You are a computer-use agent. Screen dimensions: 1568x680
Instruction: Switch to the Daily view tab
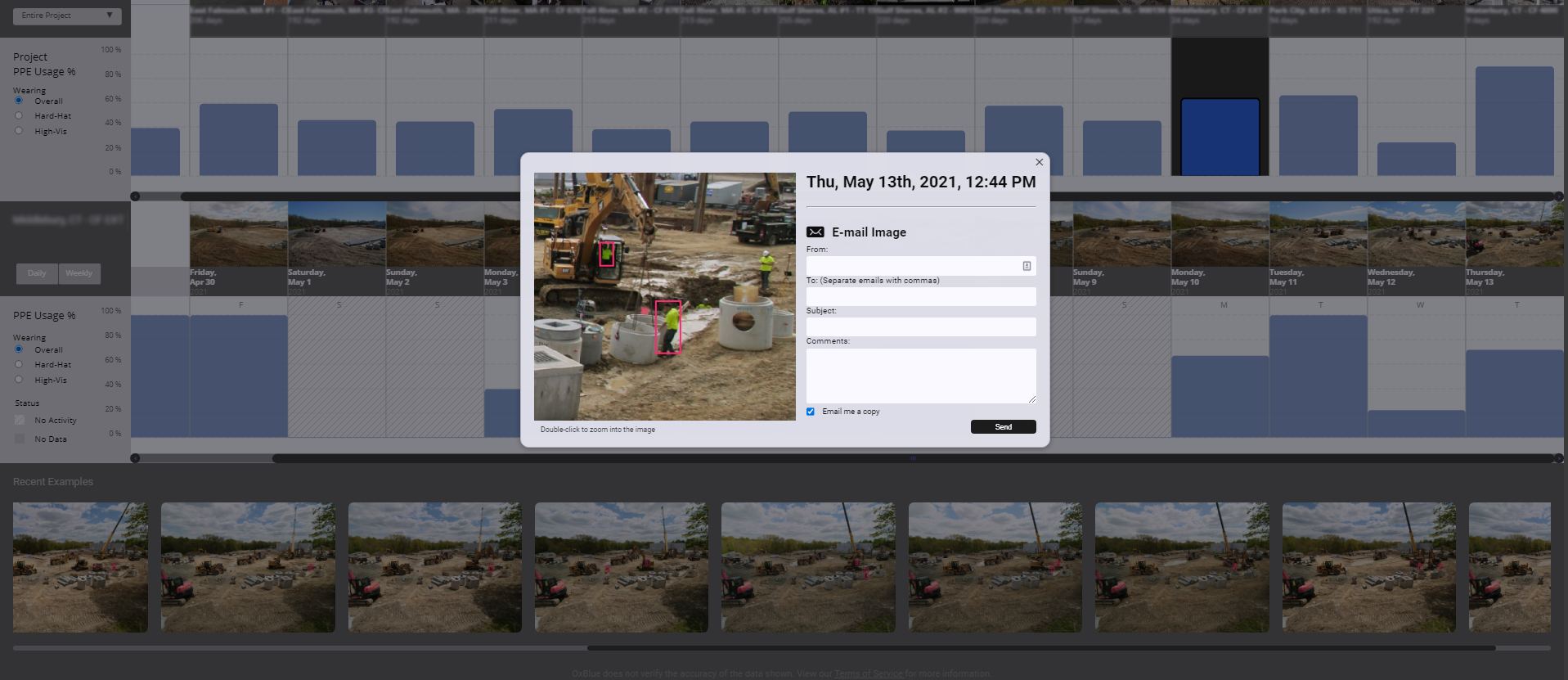pyautogui.click(x=37, y=273)
